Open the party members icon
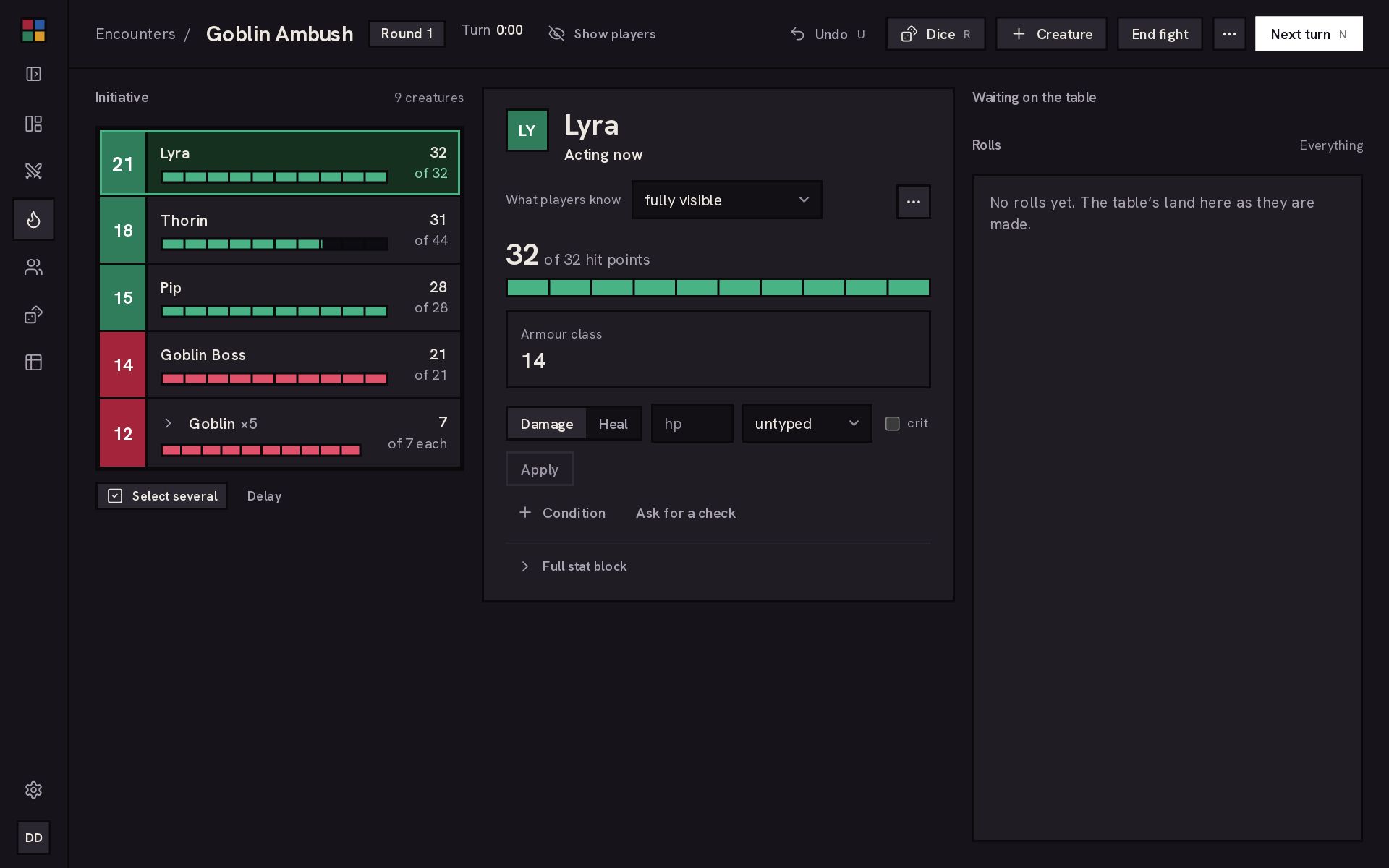1389x868 pixels. pyautogui.click(x=33, y=267)
